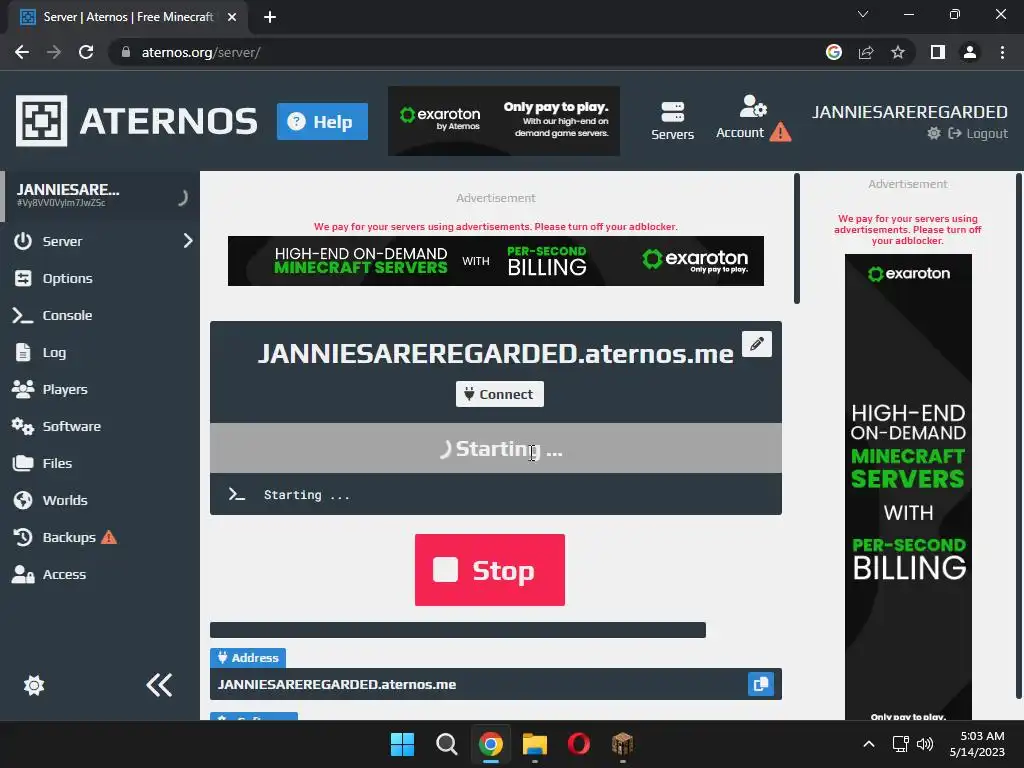Open the tab search dropdown arrow

[x=863, y=14]
